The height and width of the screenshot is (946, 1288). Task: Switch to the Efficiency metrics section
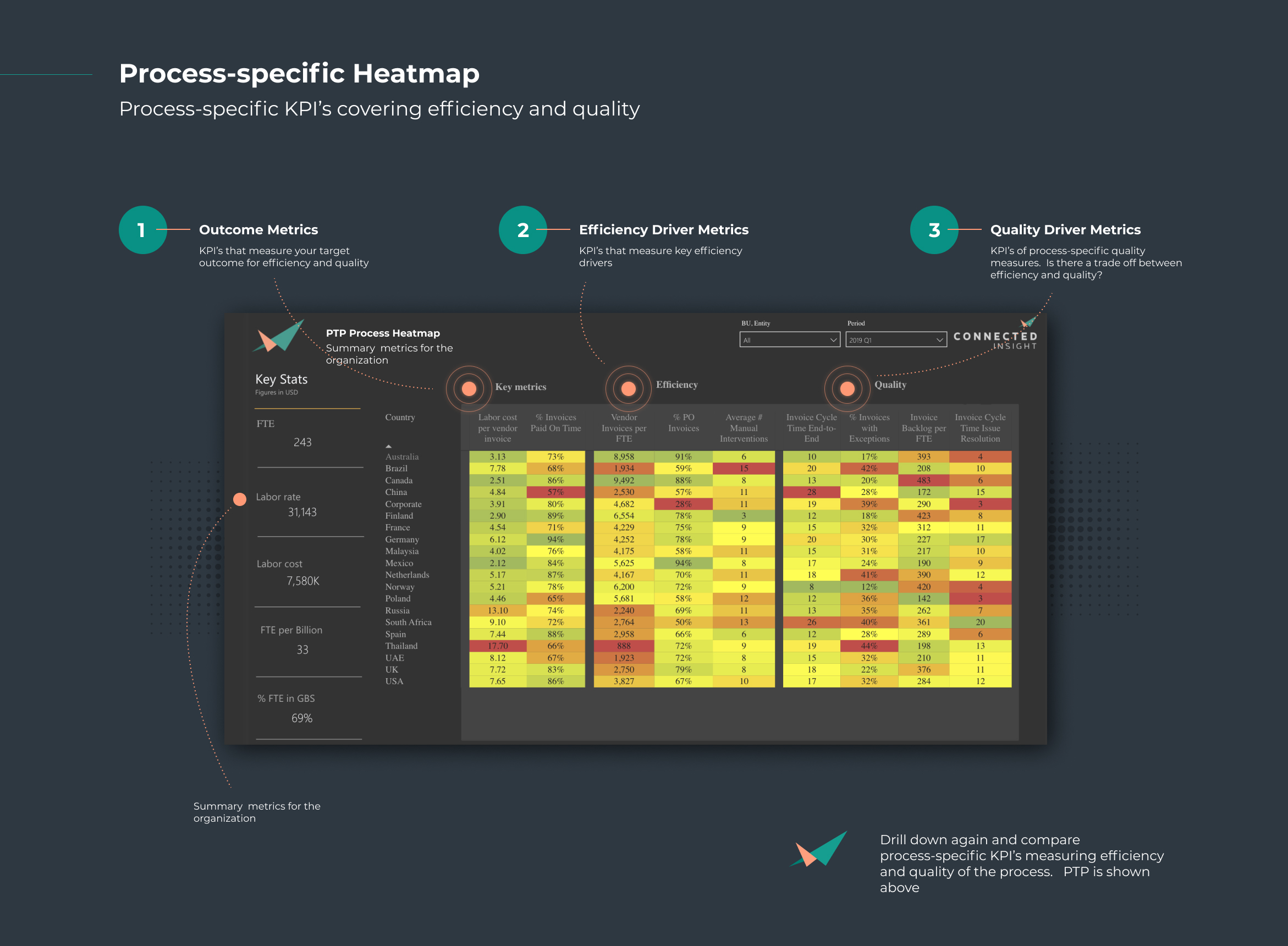[x=676, y=385]
